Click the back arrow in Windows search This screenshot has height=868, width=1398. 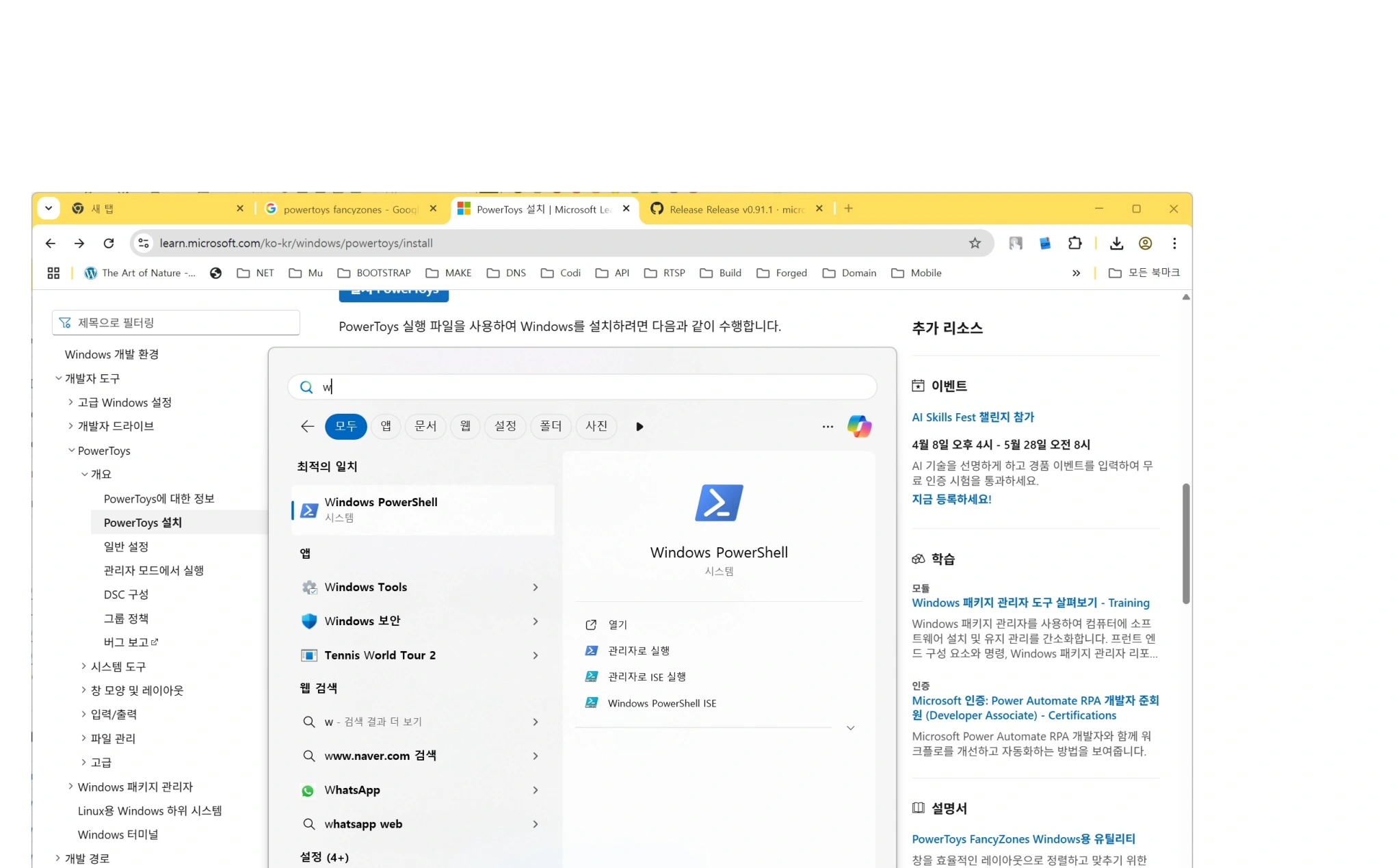pyautogui.click(x=307, y=425)
